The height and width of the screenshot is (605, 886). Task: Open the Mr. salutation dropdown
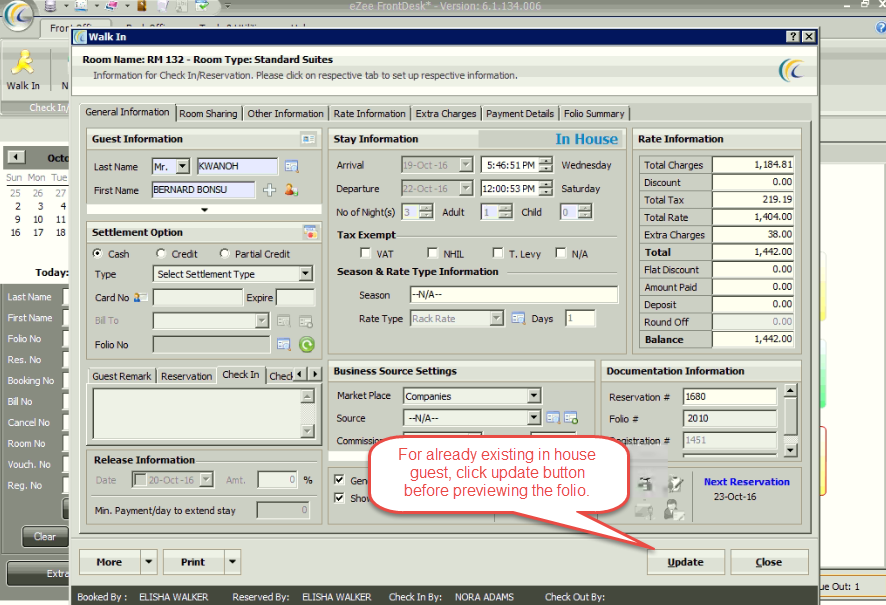point(182,166)
